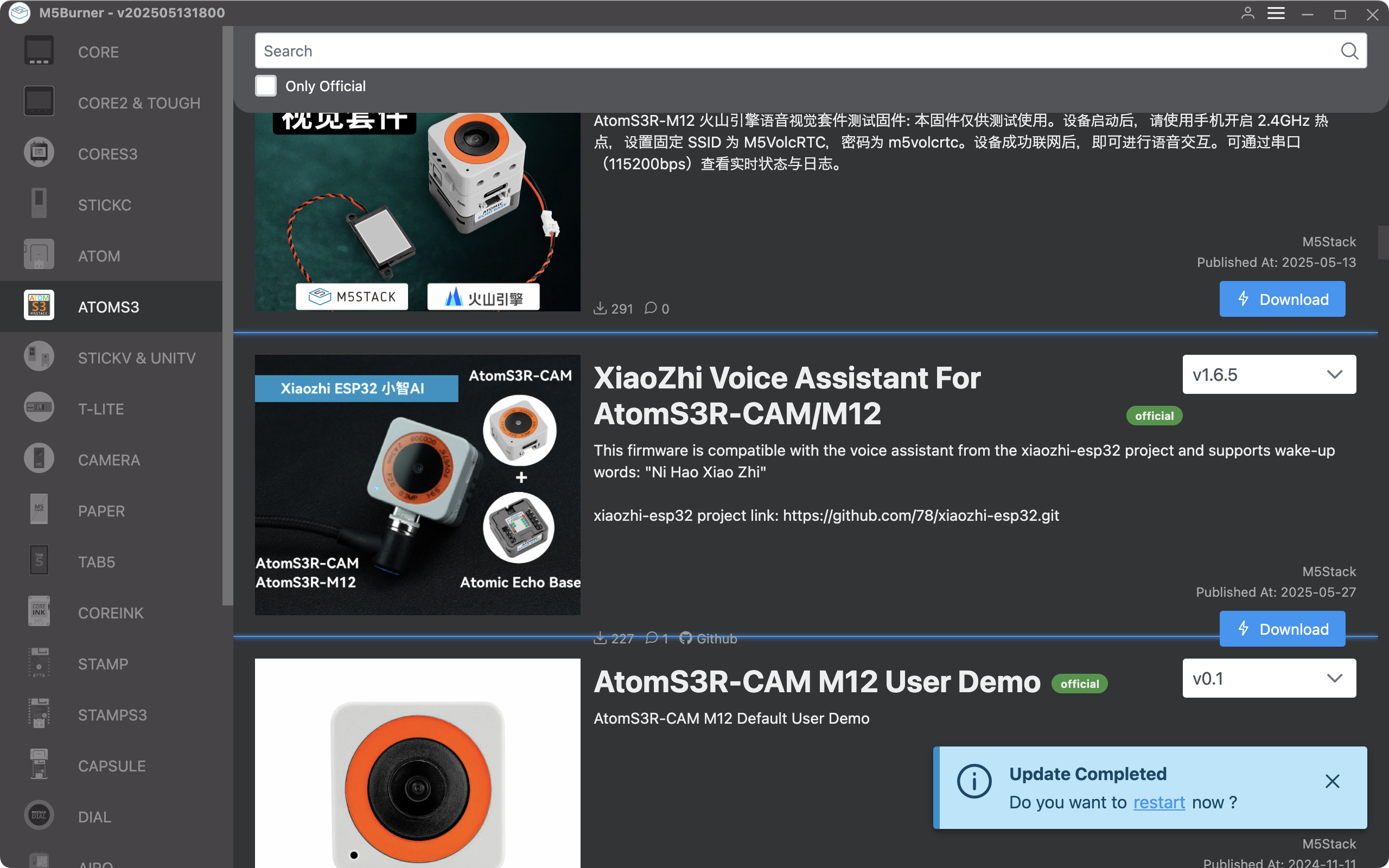
Task: Click the comment icon showing 0
Action: 651,308
